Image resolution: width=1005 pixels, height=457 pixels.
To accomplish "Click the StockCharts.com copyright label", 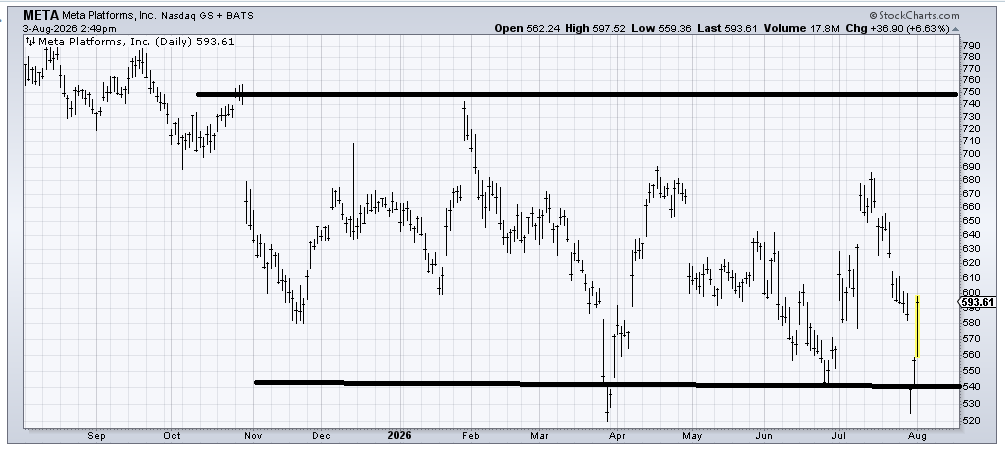I will 915,15.
